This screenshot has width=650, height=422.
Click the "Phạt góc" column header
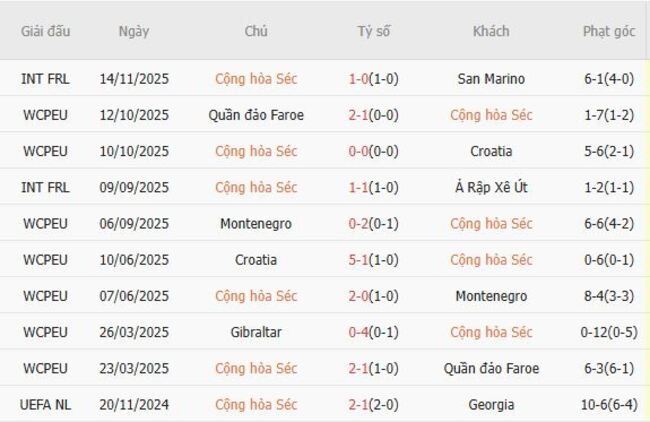pos(609,31)
